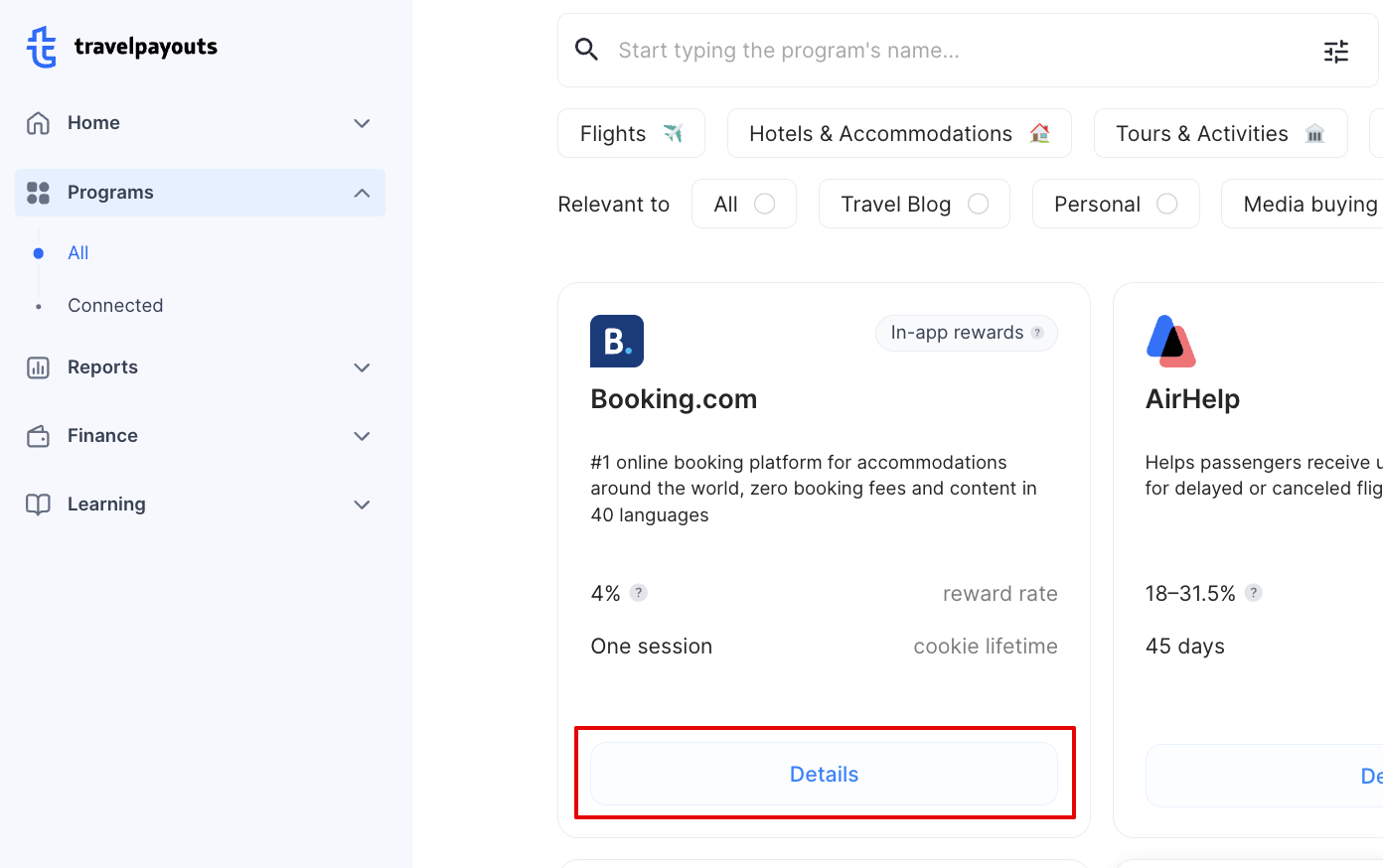1383x868 pixels.
Task: Click the Booking.com program title
Action: (x=674, y=399)
